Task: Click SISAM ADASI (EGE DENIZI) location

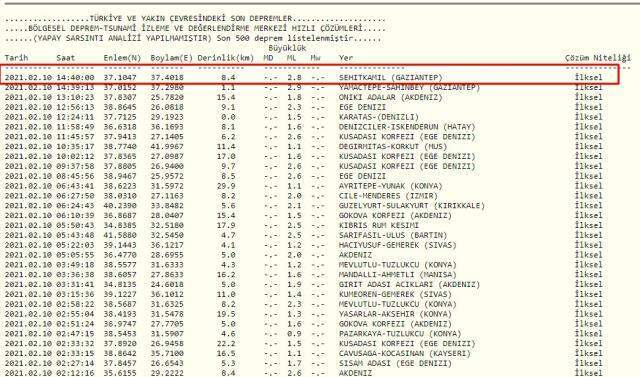Action: pos(395,363)
